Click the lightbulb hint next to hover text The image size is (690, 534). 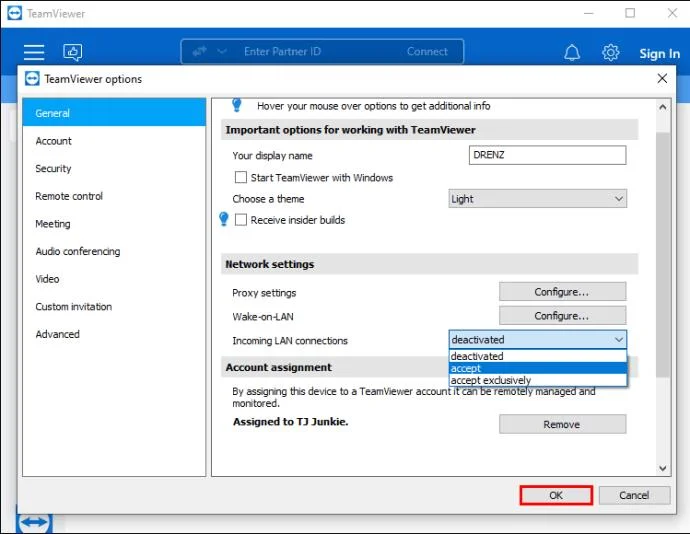point(237,105)
